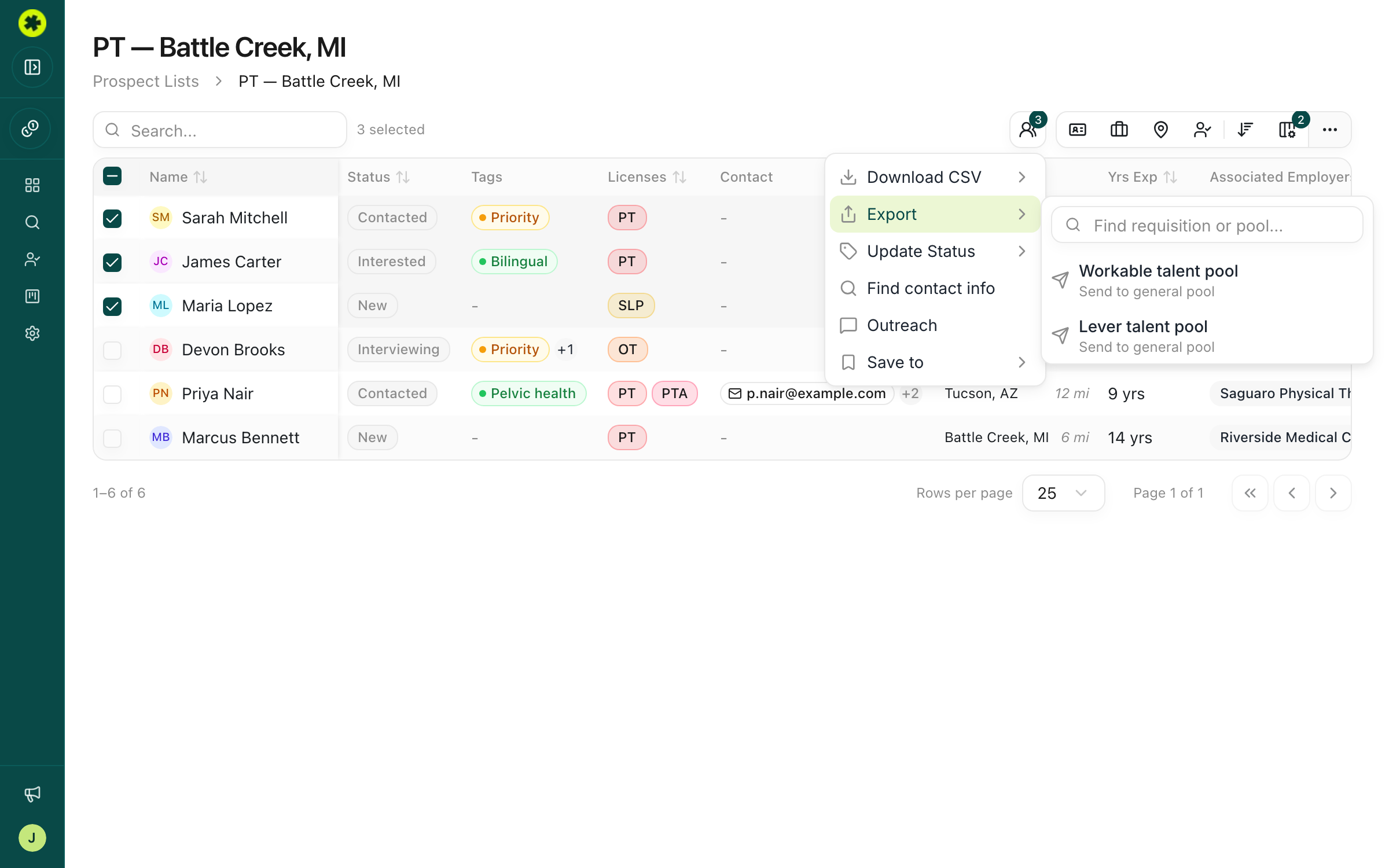Open the sidebar people icon
This screenshot has width=1389, height=868.
[x=32, y=259]
